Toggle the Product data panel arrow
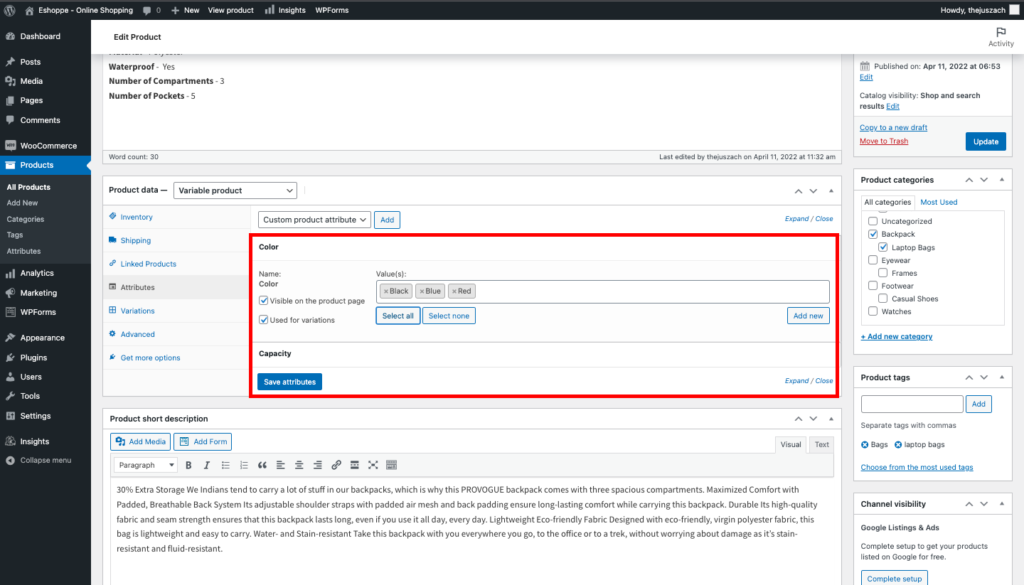 point(831,191)
